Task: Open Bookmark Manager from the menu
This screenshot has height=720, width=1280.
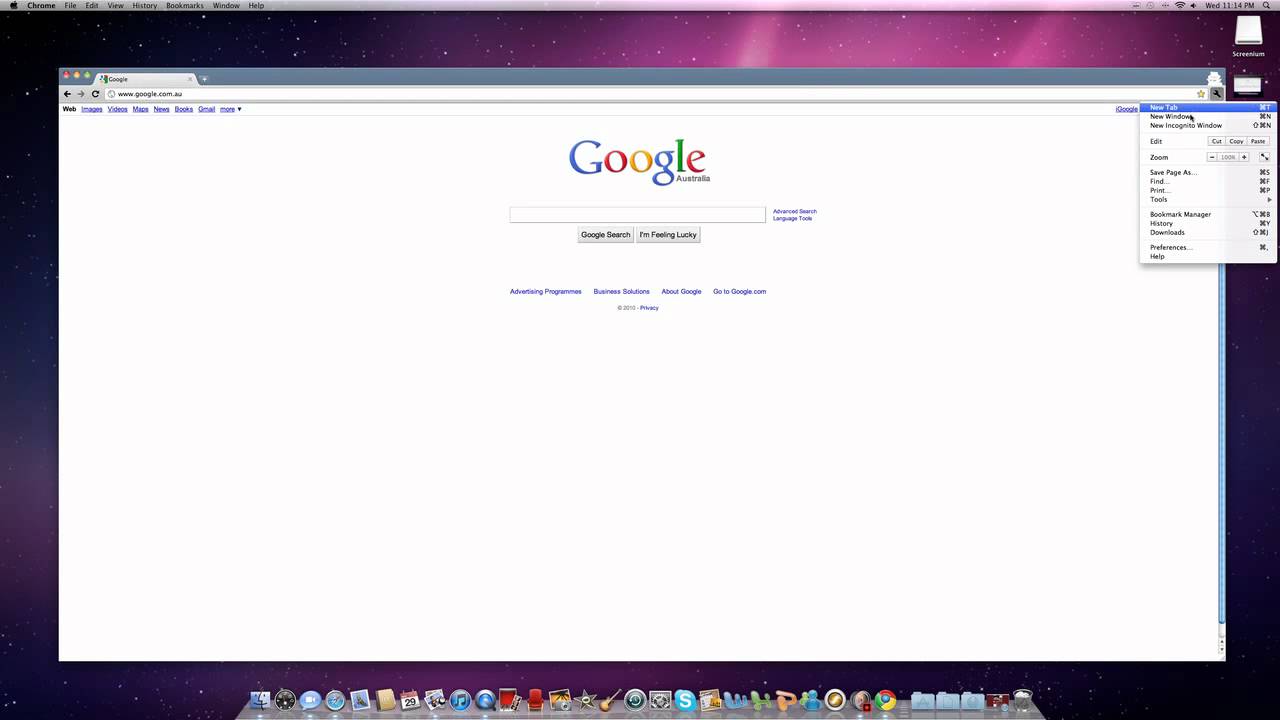Action: pyautogui.click(x=1208, y=214)
